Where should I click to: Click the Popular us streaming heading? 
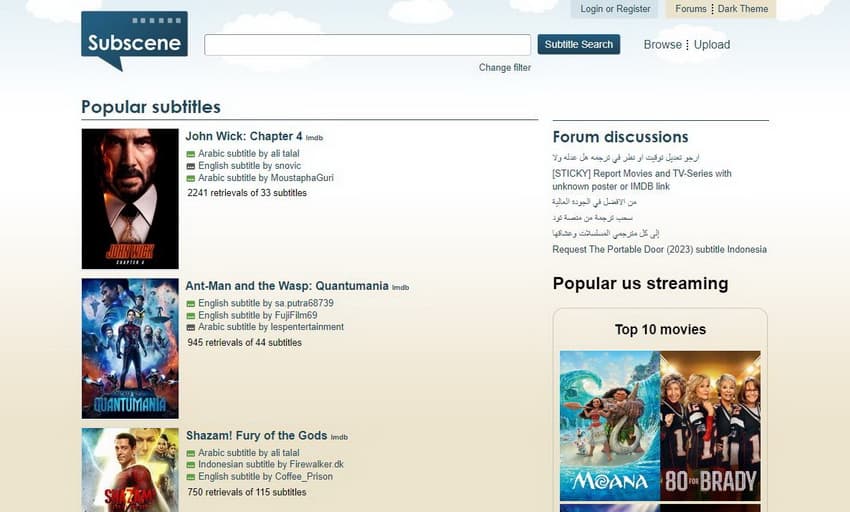(x=640, y=283)
